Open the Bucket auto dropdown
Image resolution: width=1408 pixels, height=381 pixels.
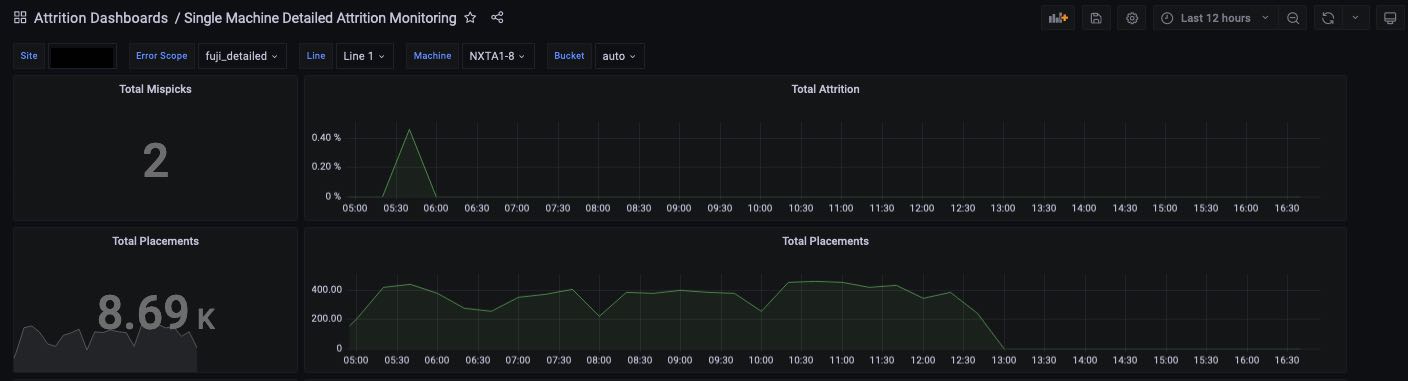[x=619, y=56]
